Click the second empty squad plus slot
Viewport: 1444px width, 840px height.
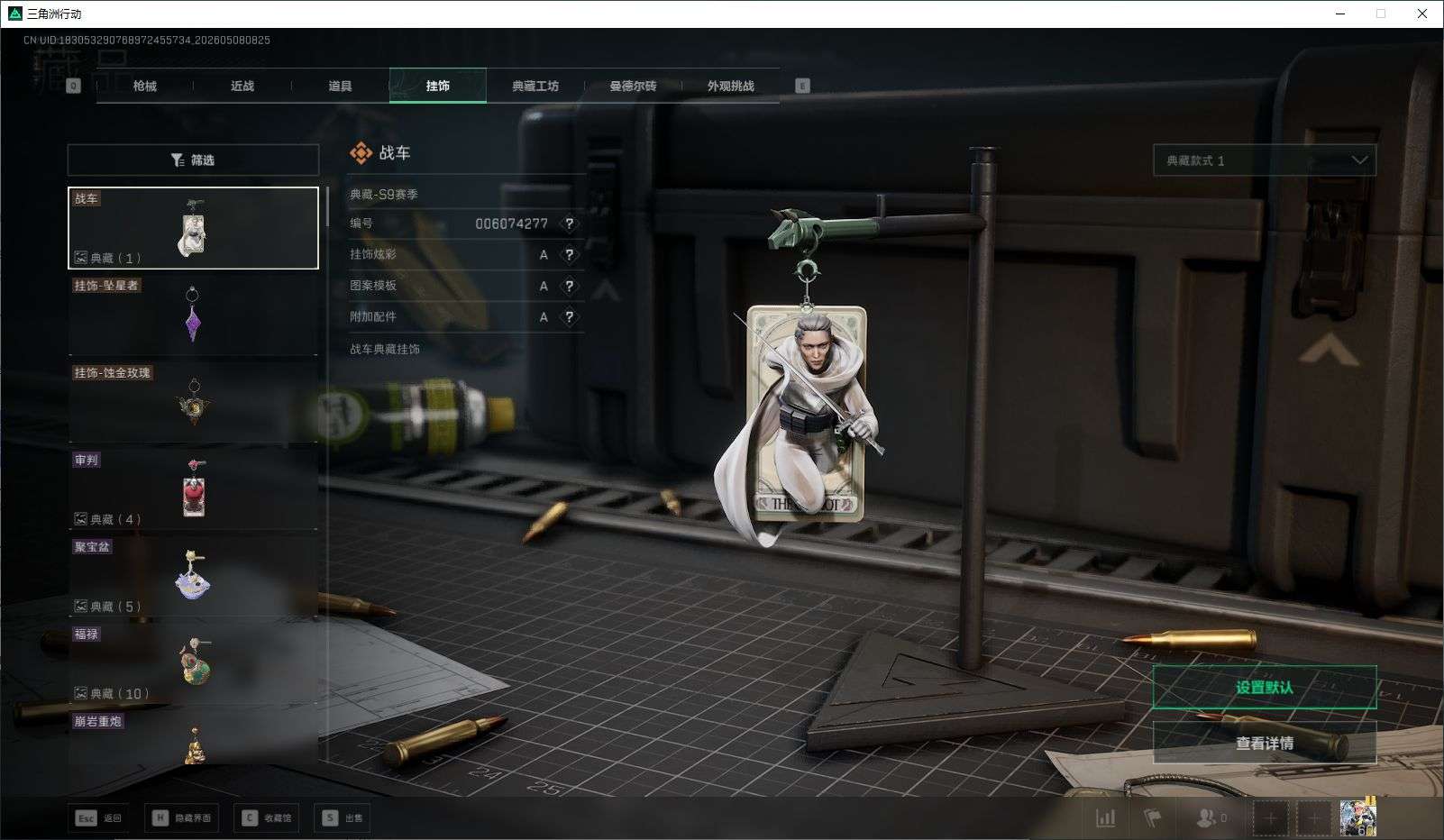click(x=1314, y=818)
